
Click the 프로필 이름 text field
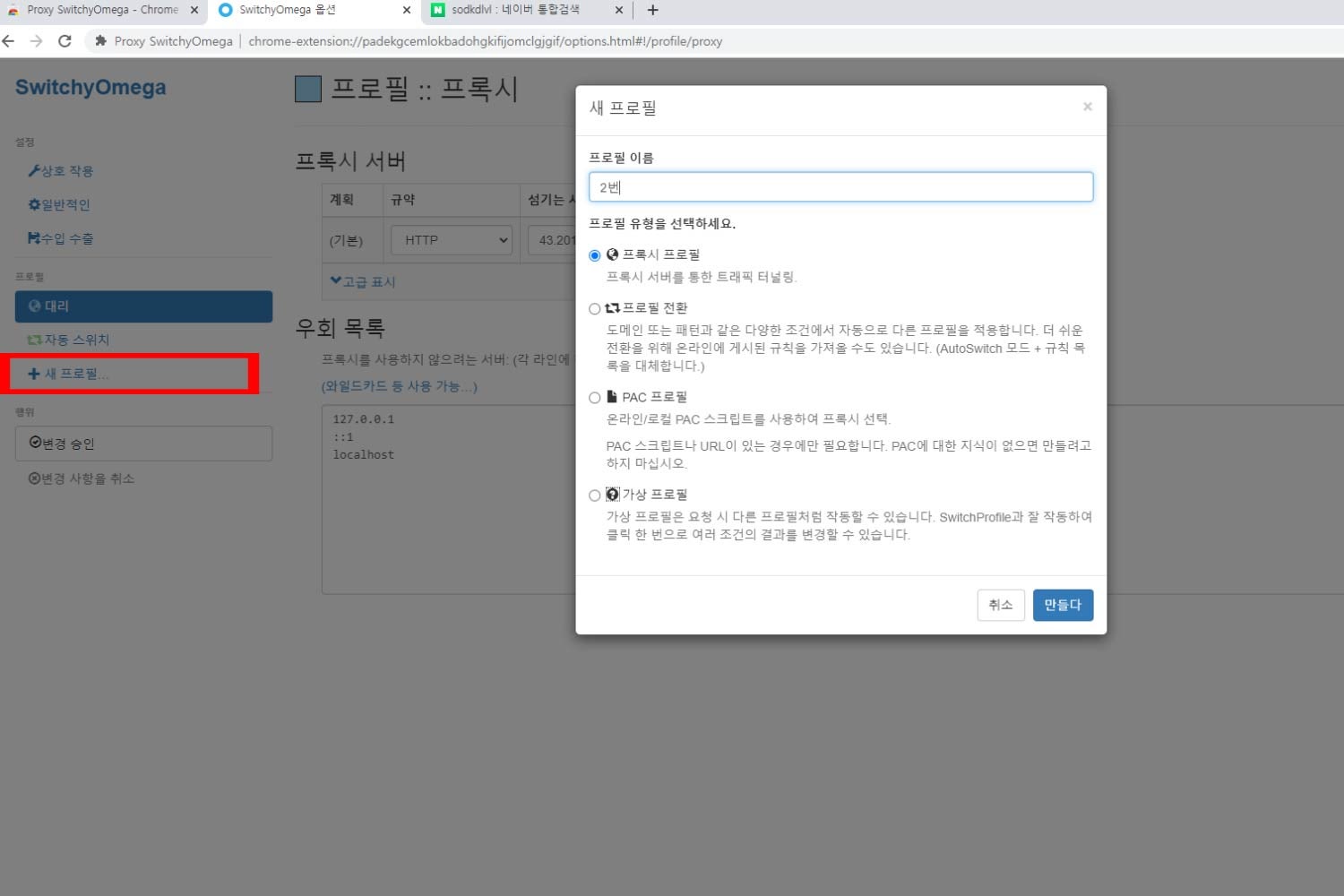(840, 187)
